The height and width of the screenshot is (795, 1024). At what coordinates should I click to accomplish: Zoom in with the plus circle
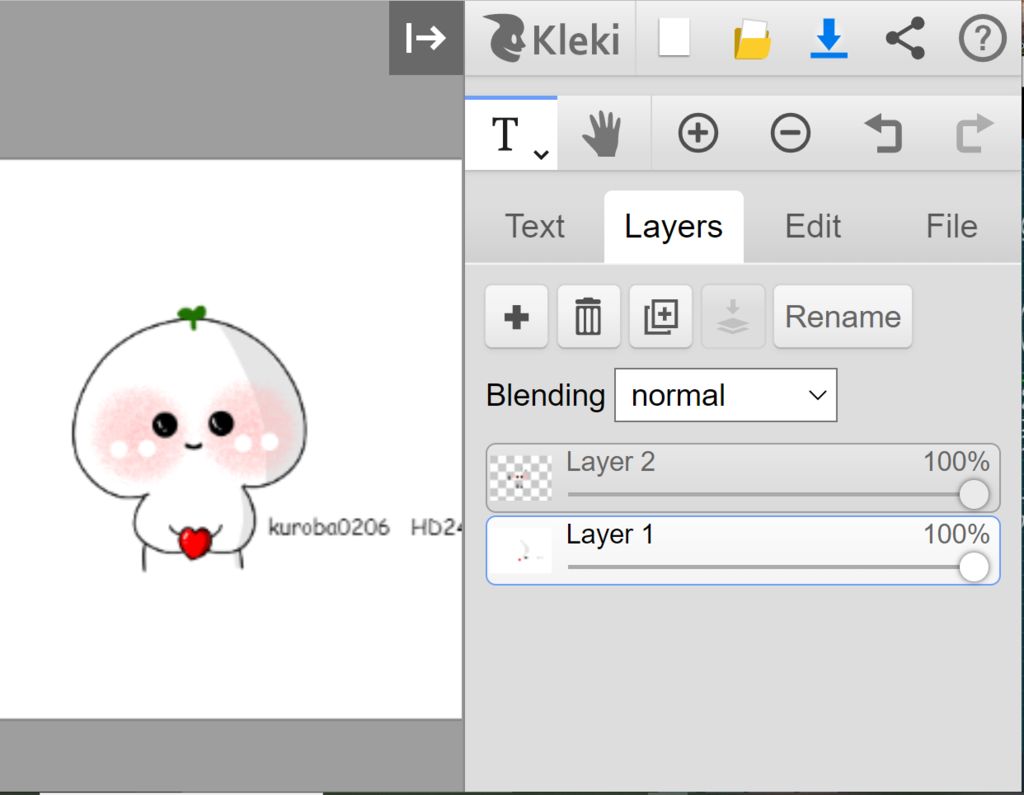tap(697, 133)
